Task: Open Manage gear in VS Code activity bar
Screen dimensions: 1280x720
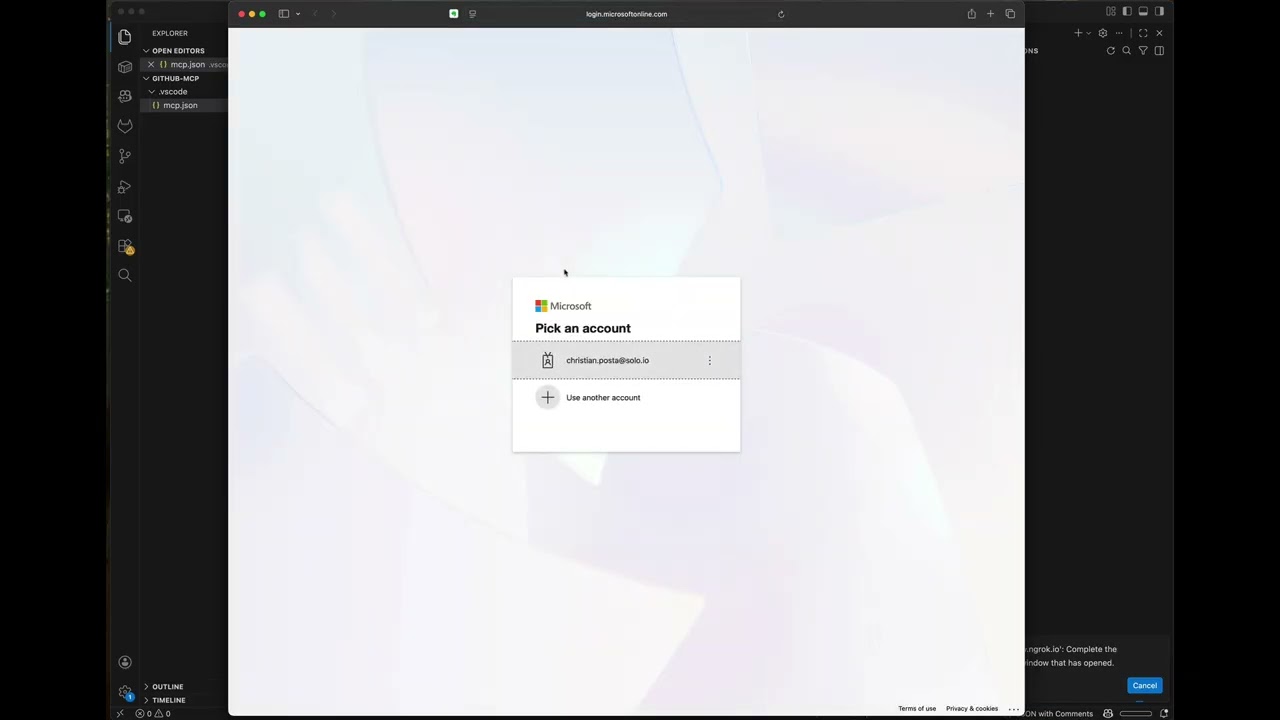Action: [125, 692]
